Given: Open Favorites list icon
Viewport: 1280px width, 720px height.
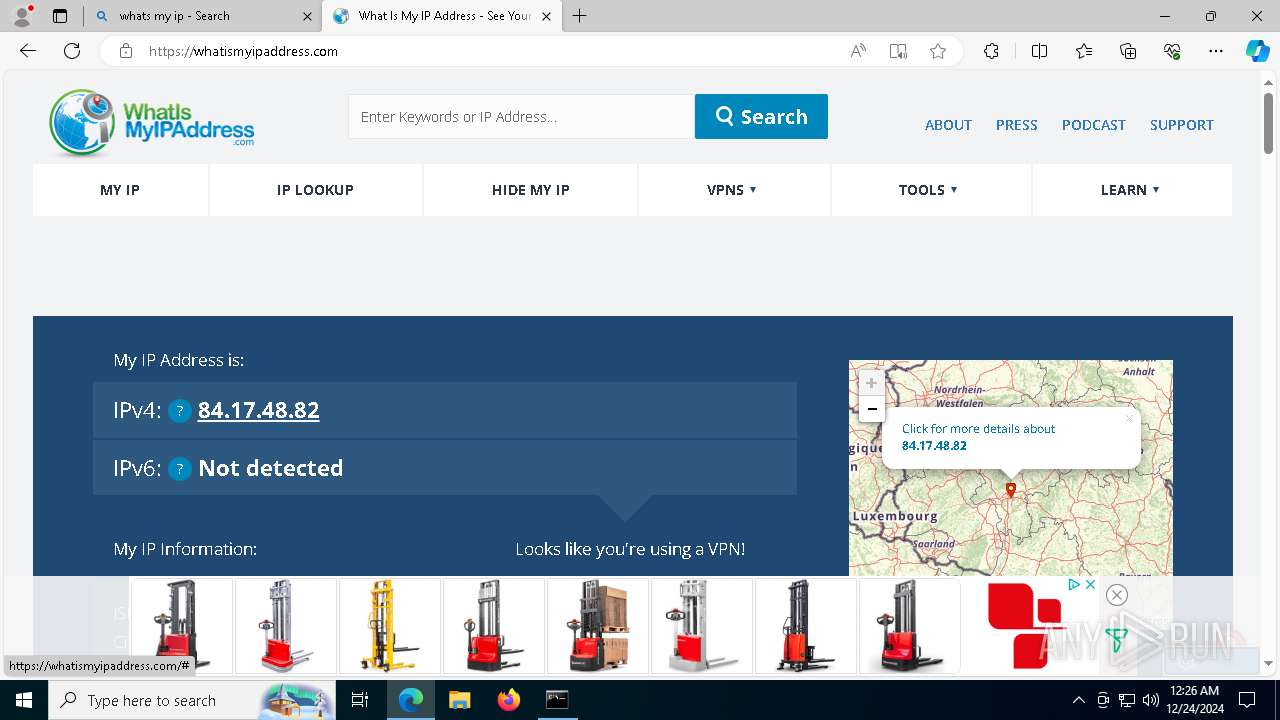Looking at the screenshot, I should pos(1084,51).
